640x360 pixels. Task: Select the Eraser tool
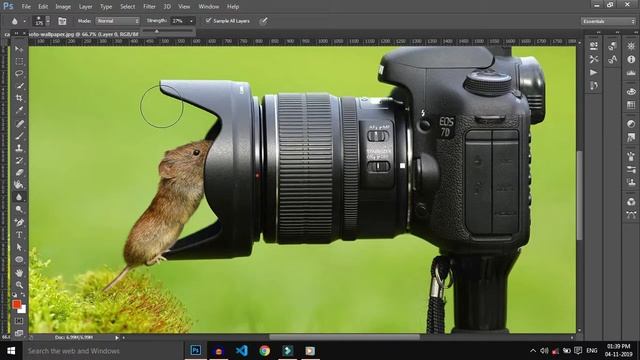click(x=19, y=173)
